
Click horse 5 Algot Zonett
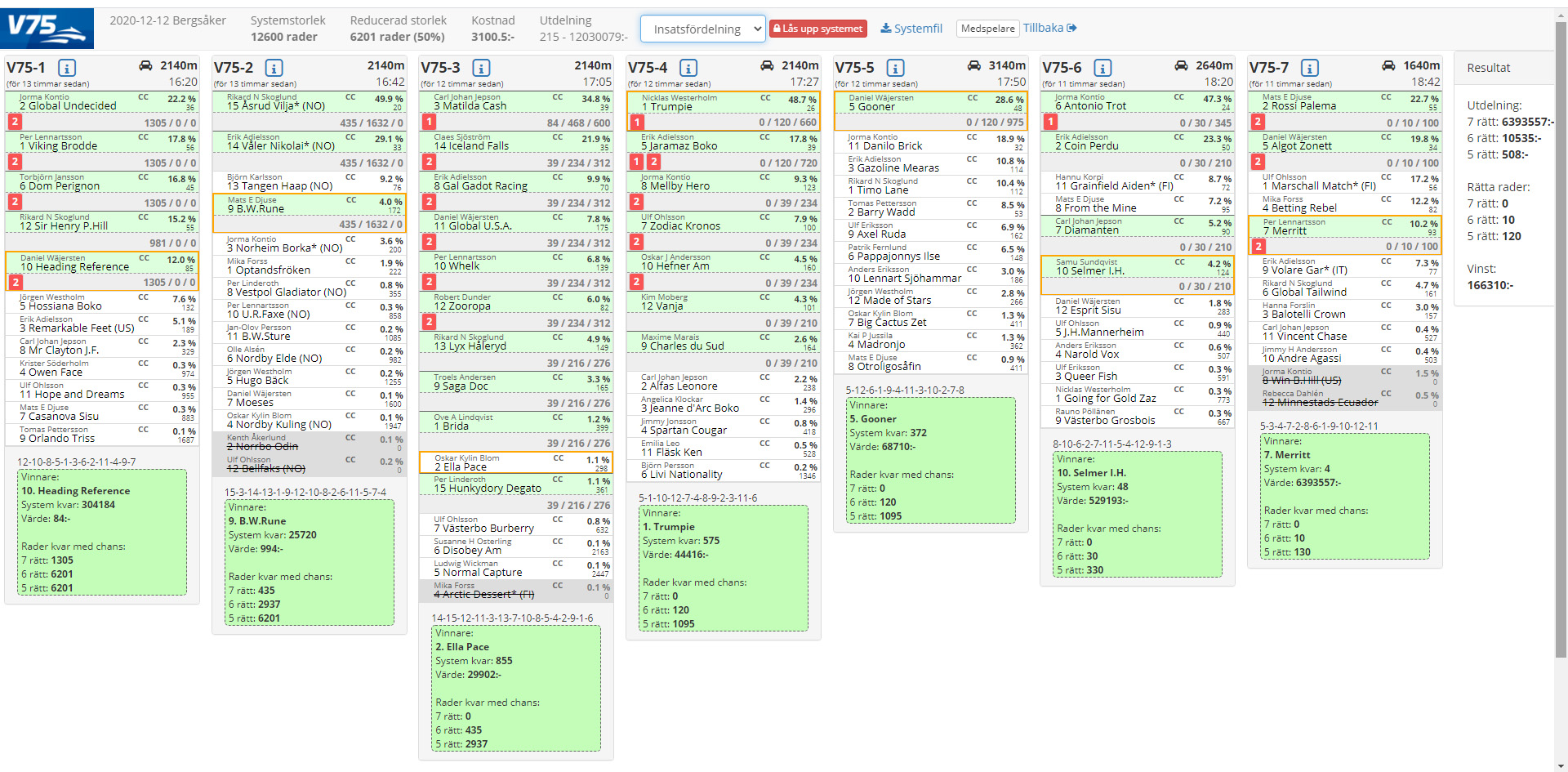click(1344, 141)
